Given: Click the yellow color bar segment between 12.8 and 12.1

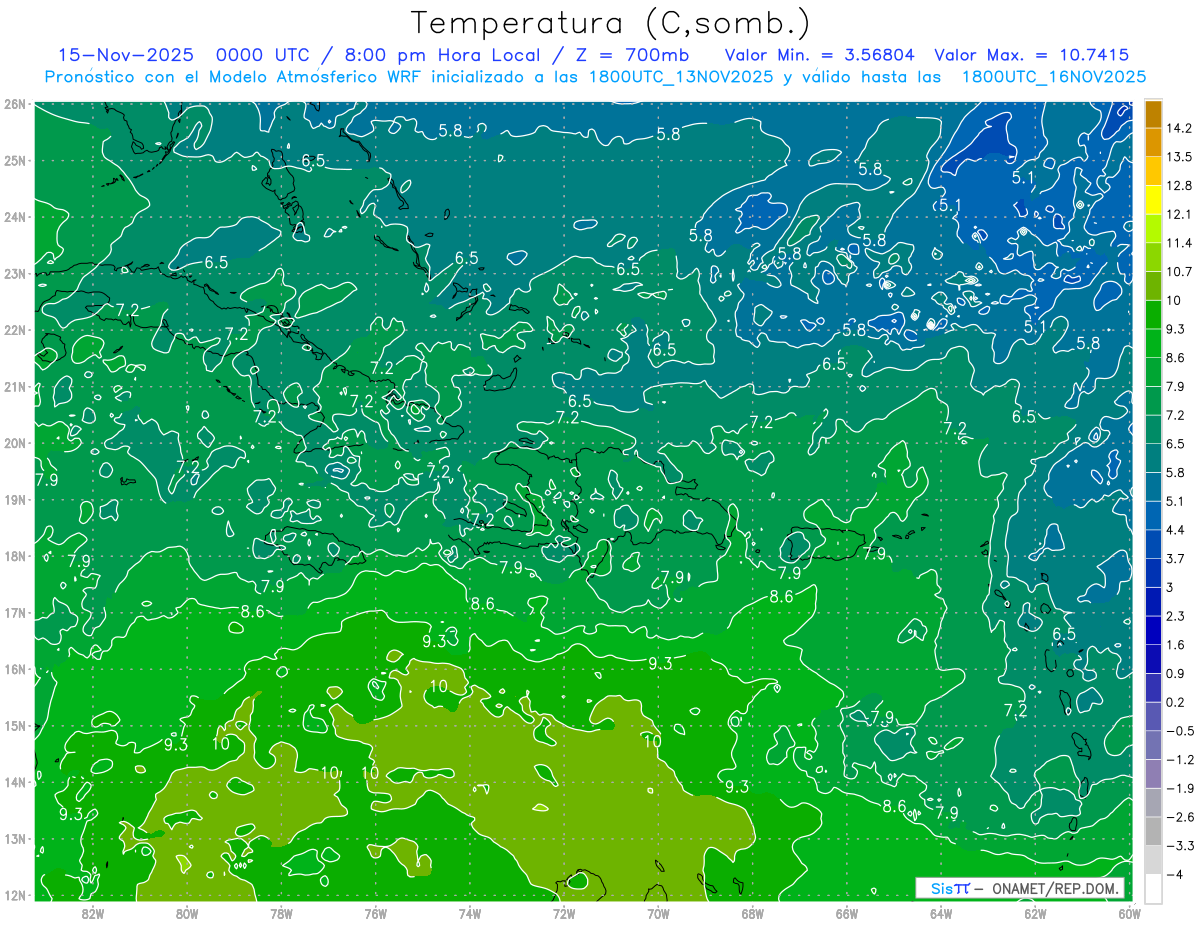Looking at the screenshot, I should click(x=1154, y=200).
